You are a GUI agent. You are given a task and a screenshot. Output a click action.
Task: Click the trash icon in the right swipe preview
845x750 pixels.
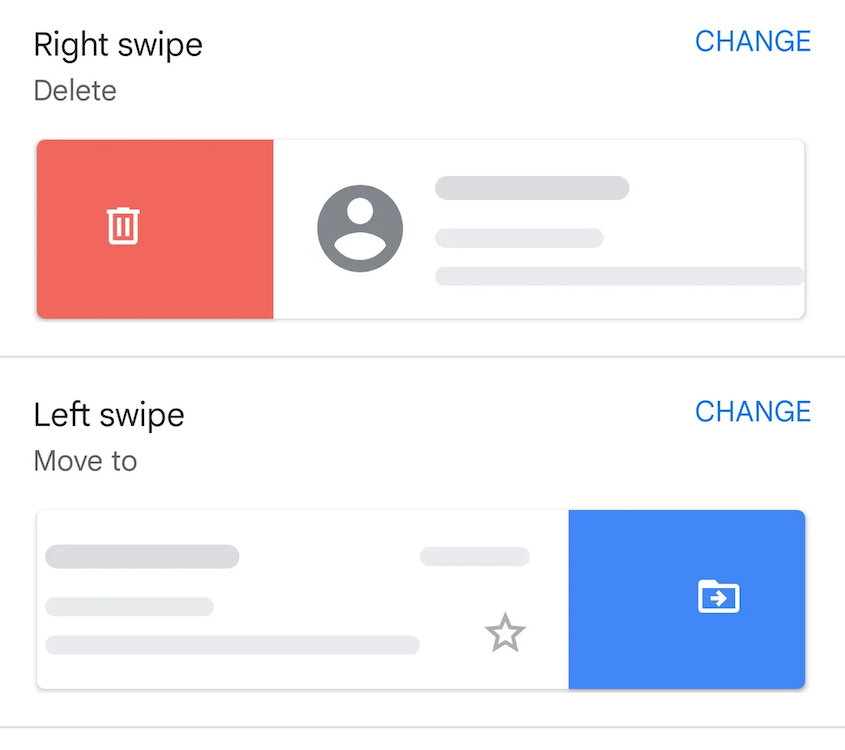pos(123,226)
